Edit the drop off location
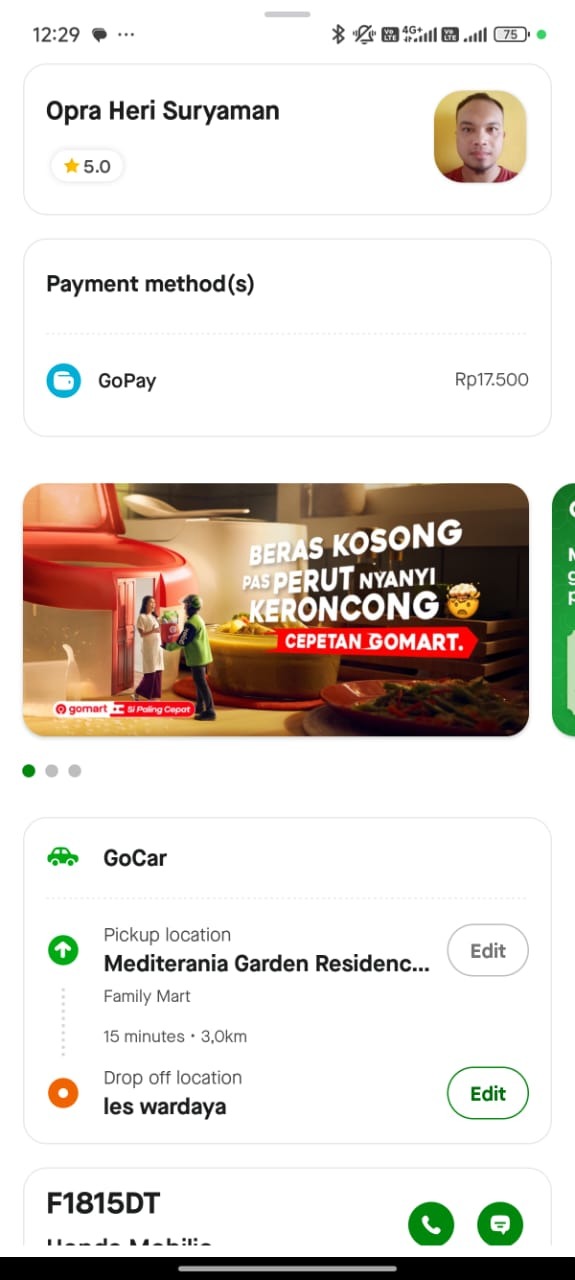Image resolution: width=575 pixels, height=1280 pixels. (x=488, y=1093)
